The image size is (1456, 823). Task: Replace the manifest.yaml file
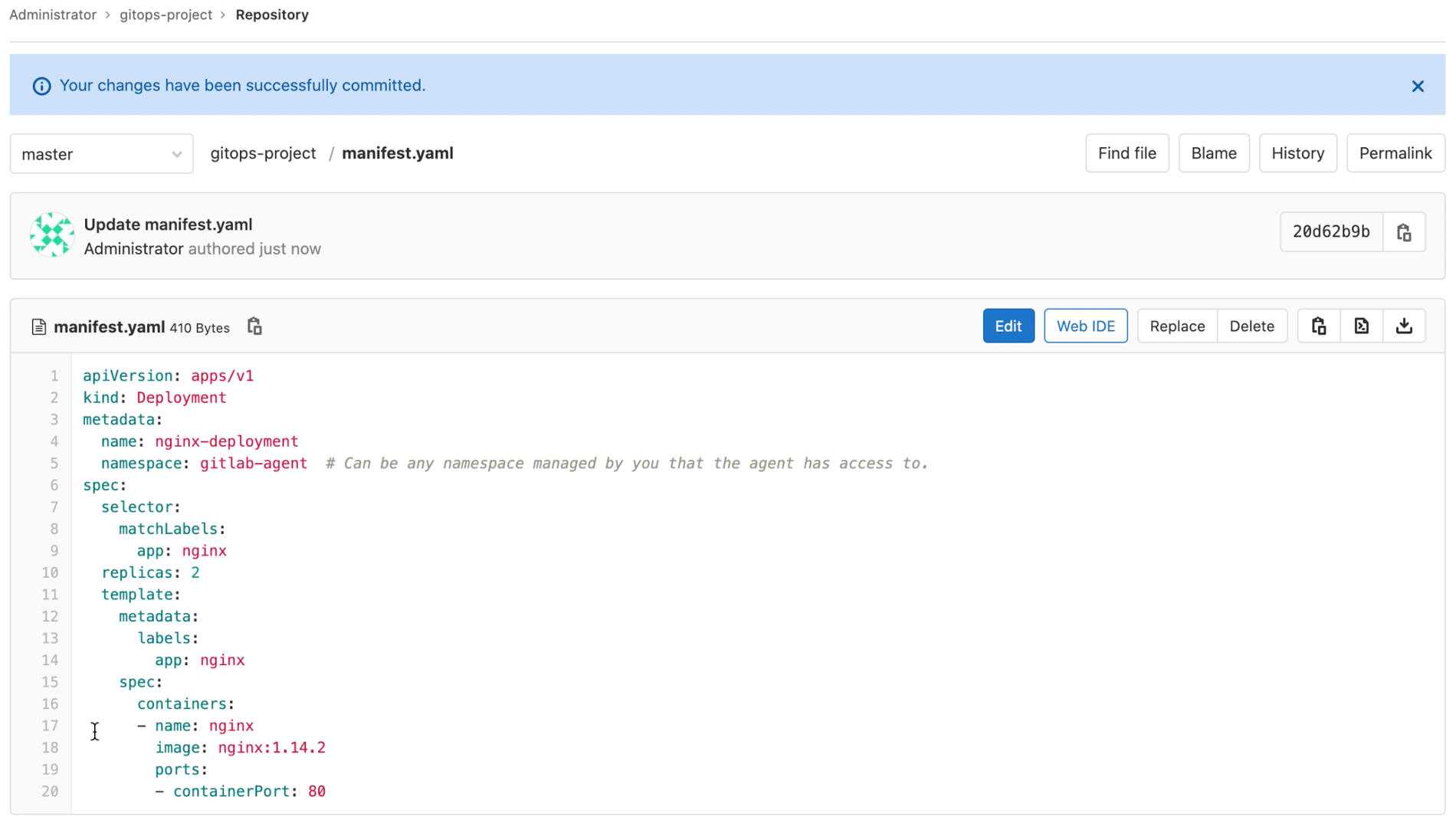pyautogui.click(x=1176, y=326)
